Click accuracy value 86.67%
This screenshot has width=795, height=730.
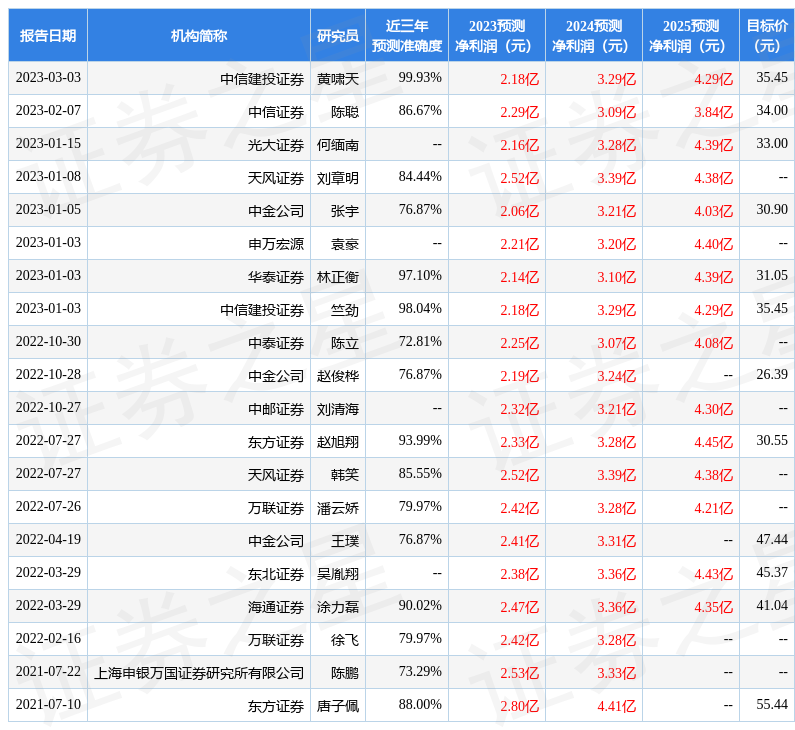(x=420, y=110)
